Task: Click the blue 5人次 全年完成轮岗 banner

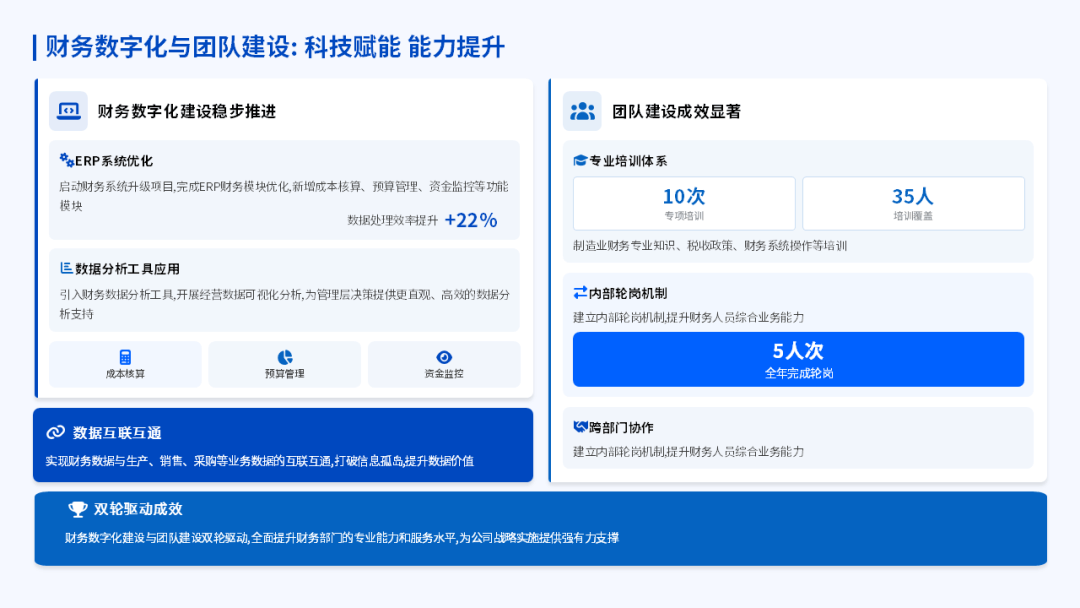Action: point(798,359)
